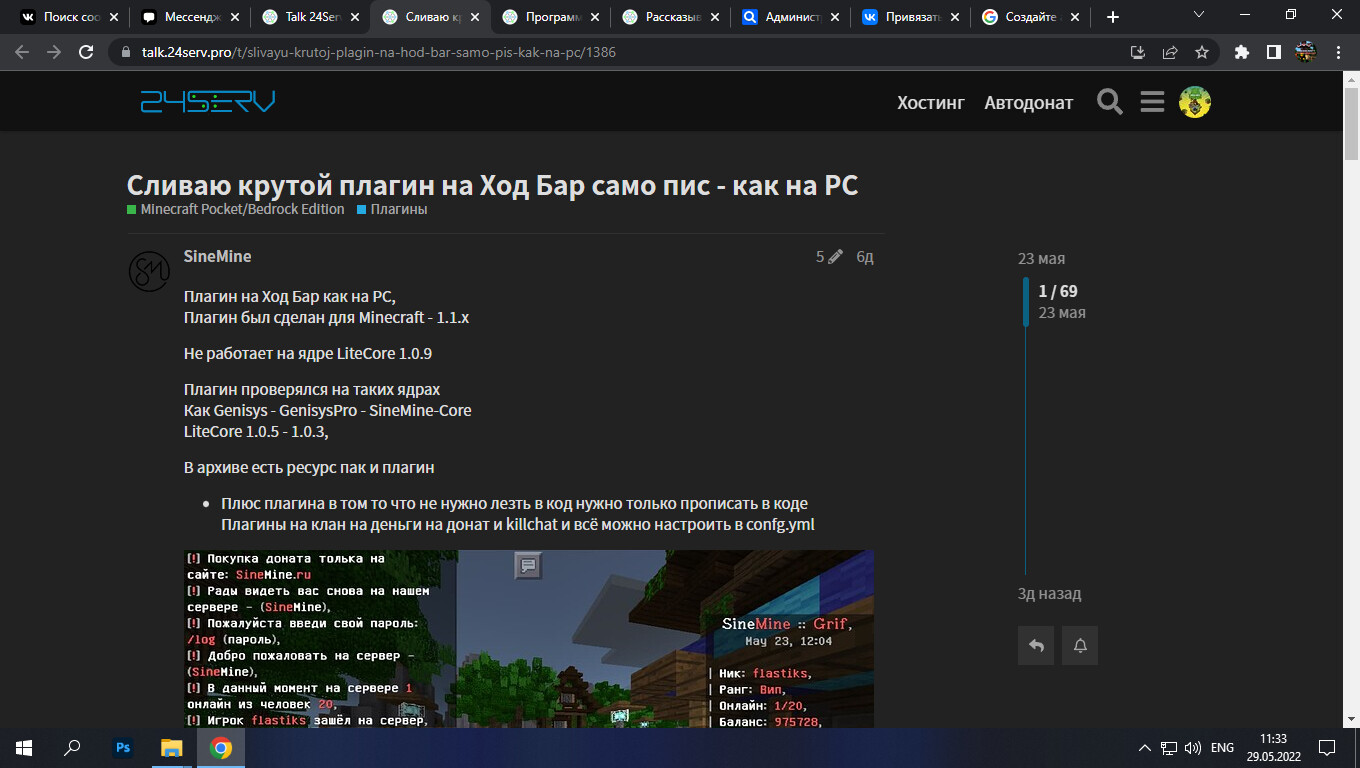The image size is (1360, 768).
Task: Jump to the top '23 мая' timeline date
Action: point(1041,259)
